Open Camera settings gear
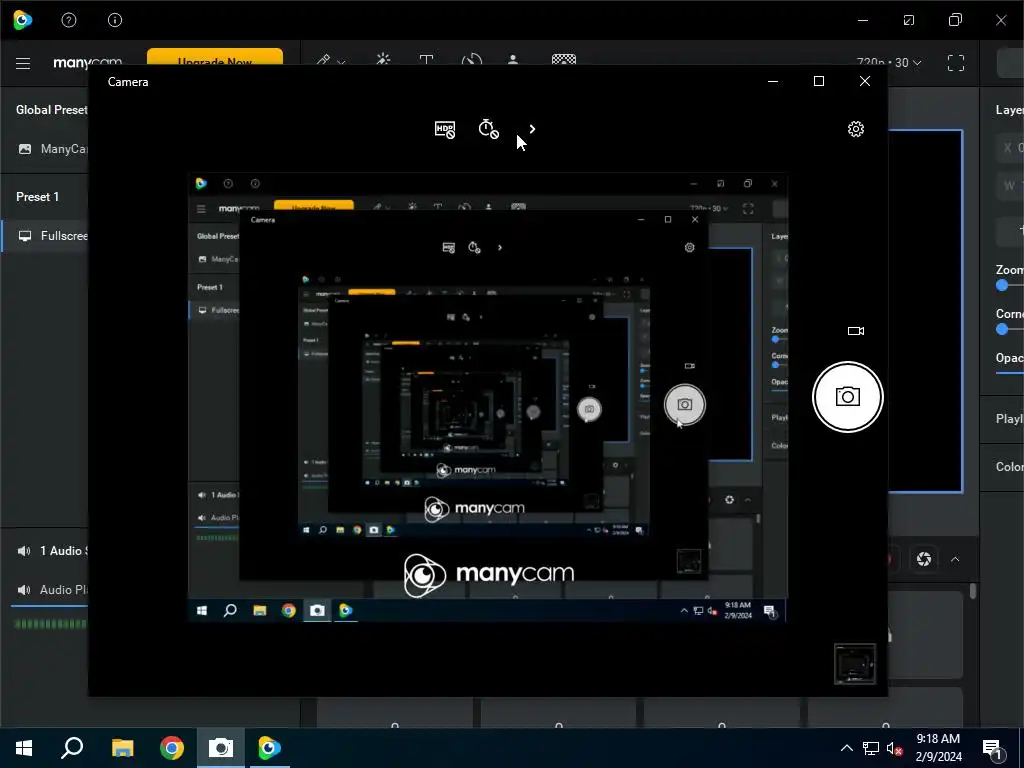This screenshot has width=1024, height=768. (x=856, y=129)
